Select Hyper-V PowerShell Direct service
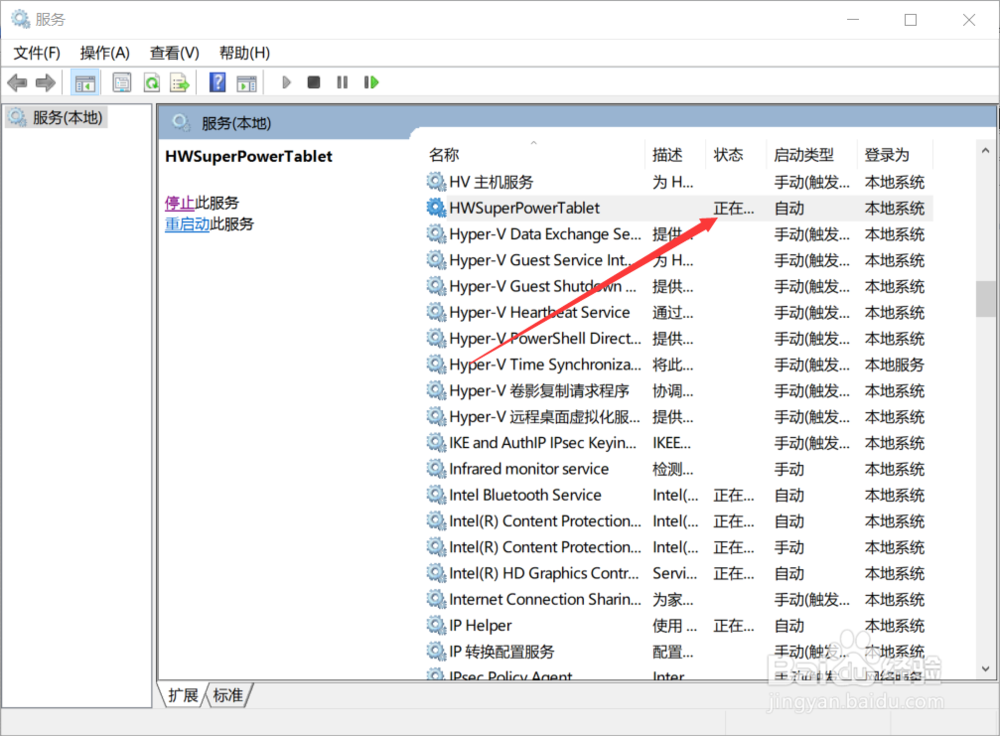 pyautogui.click(x=679, y=339)
